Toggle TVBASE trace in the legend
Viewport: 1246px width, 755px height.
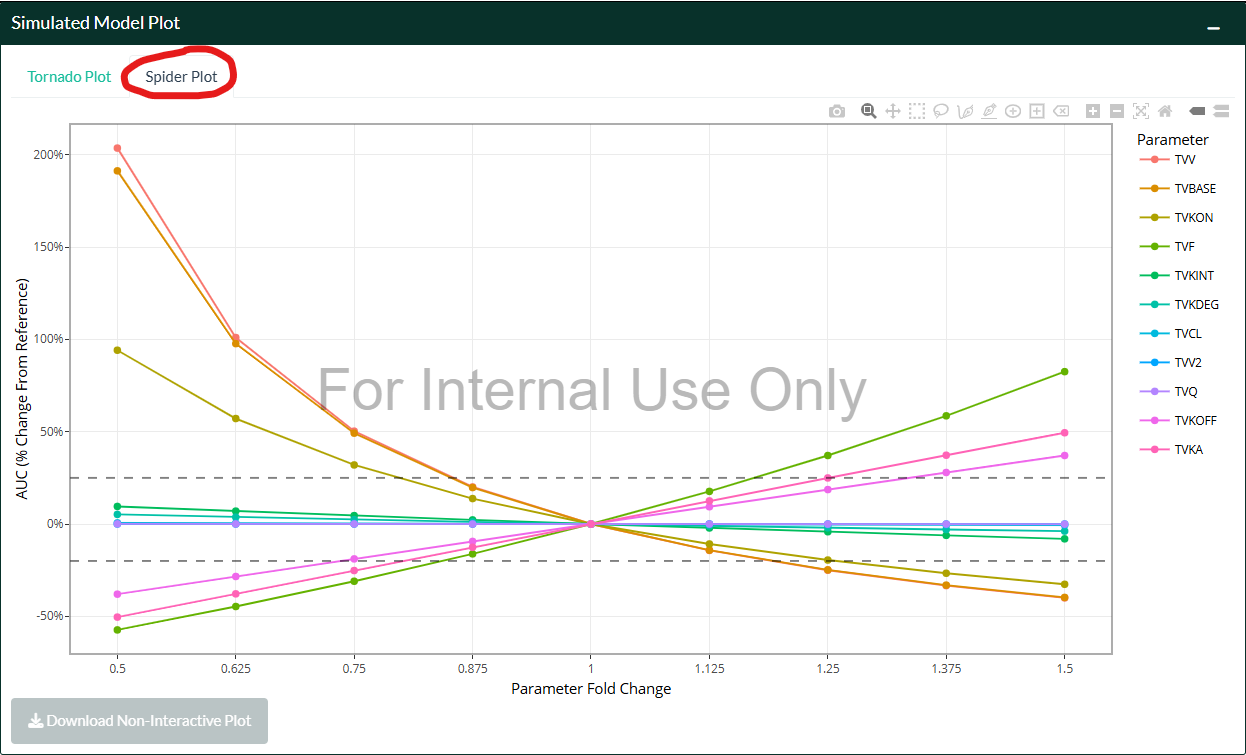click(x=1194, y=188)
